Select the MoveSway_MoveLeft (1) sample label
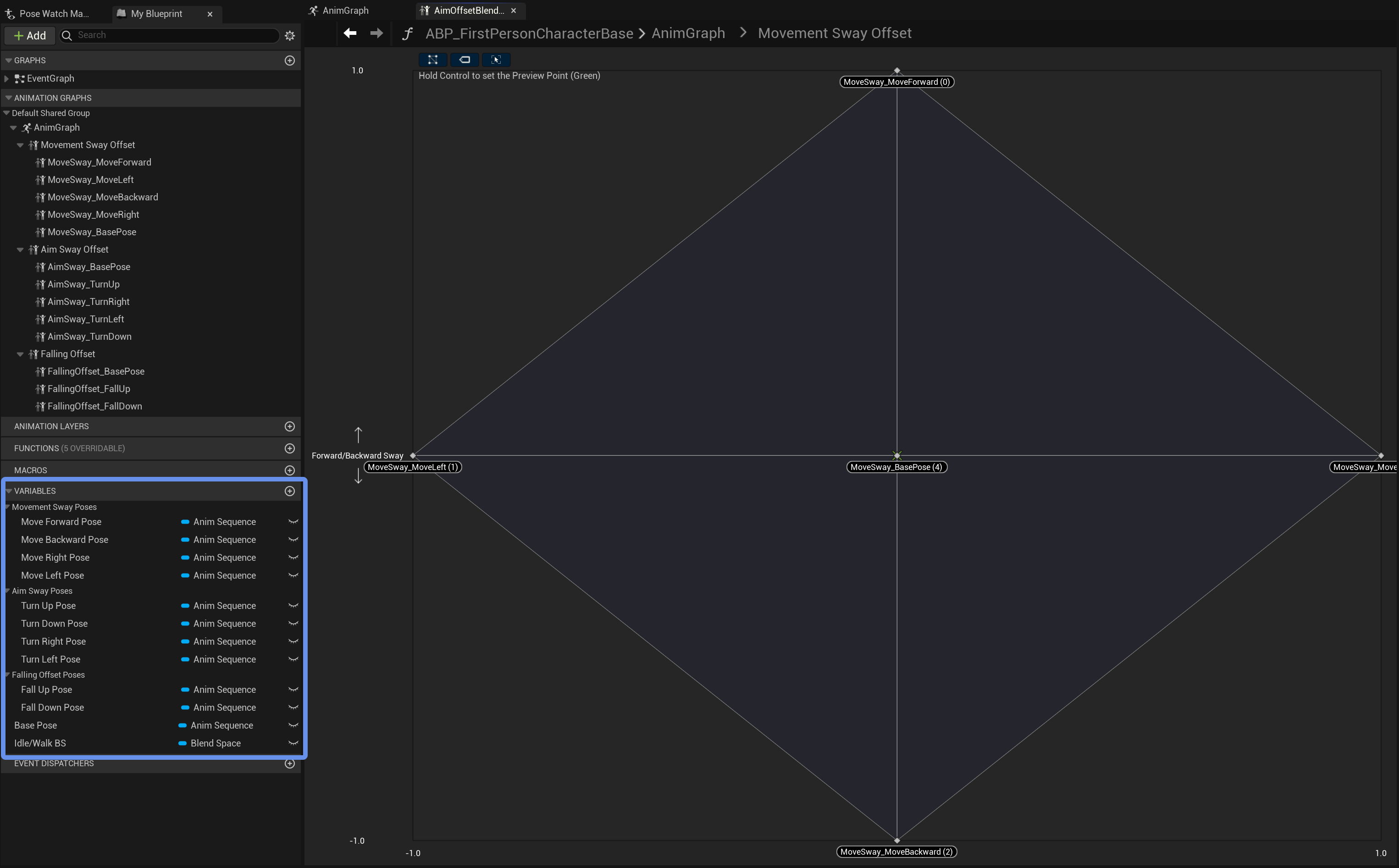1399x868 pixels. [413, 467]
